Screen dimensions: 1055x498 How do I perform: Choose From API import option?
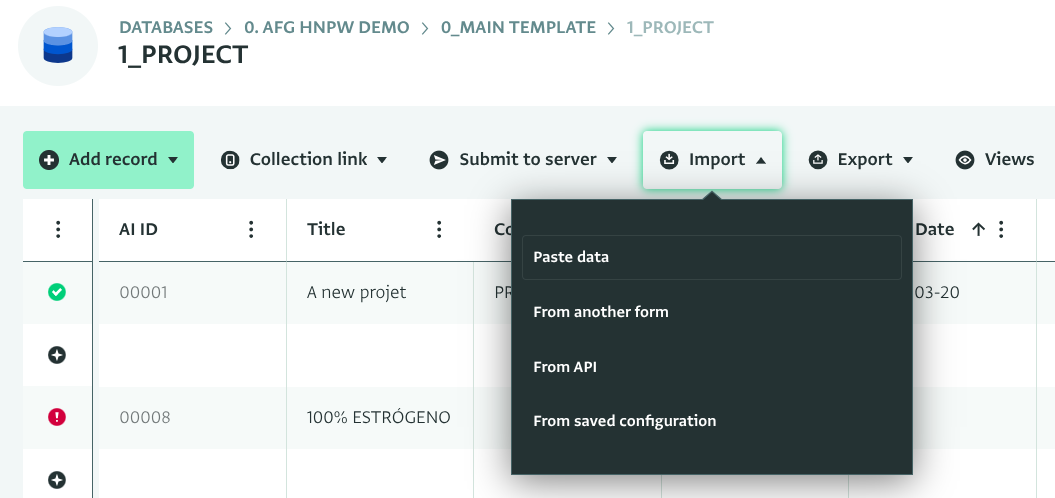(x=712, y=367)
